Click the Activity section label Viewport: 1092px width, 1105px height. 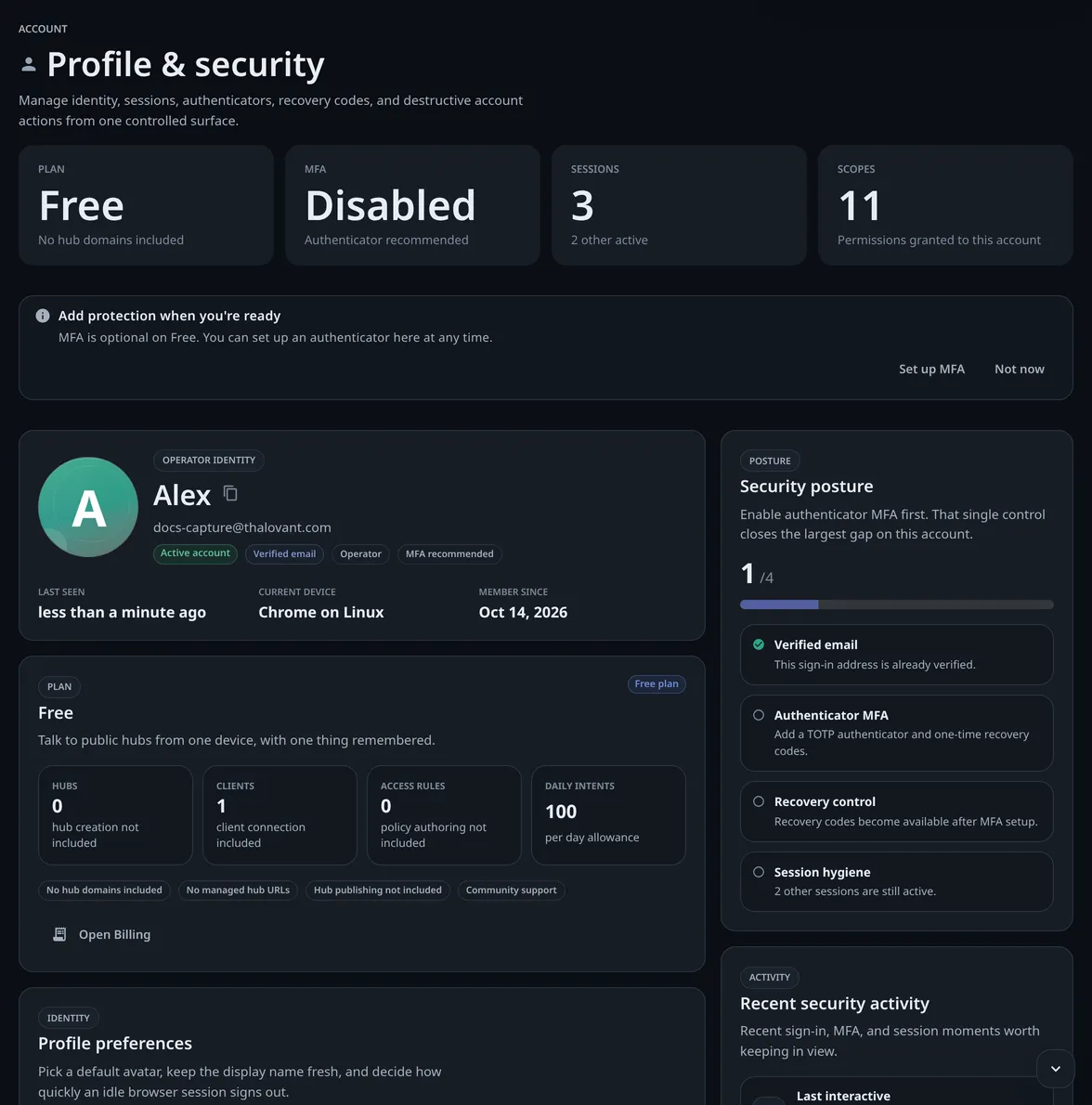770,978
